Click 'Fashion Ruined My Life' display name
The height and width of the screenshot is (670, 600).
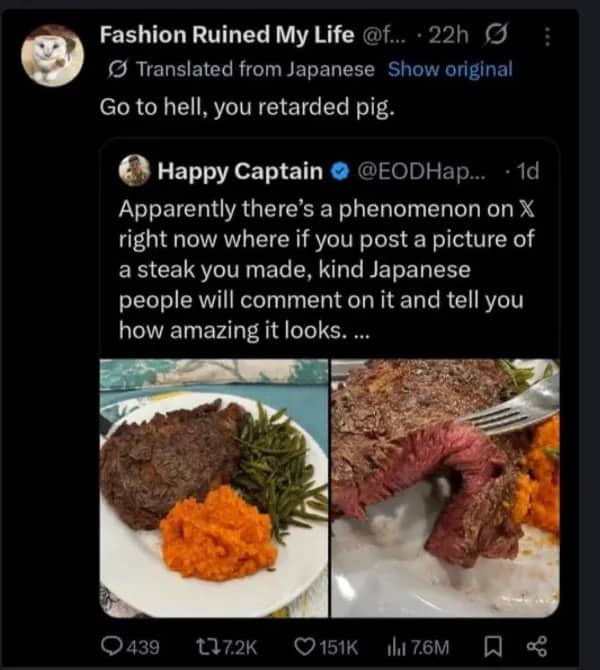tap(227, 37)
